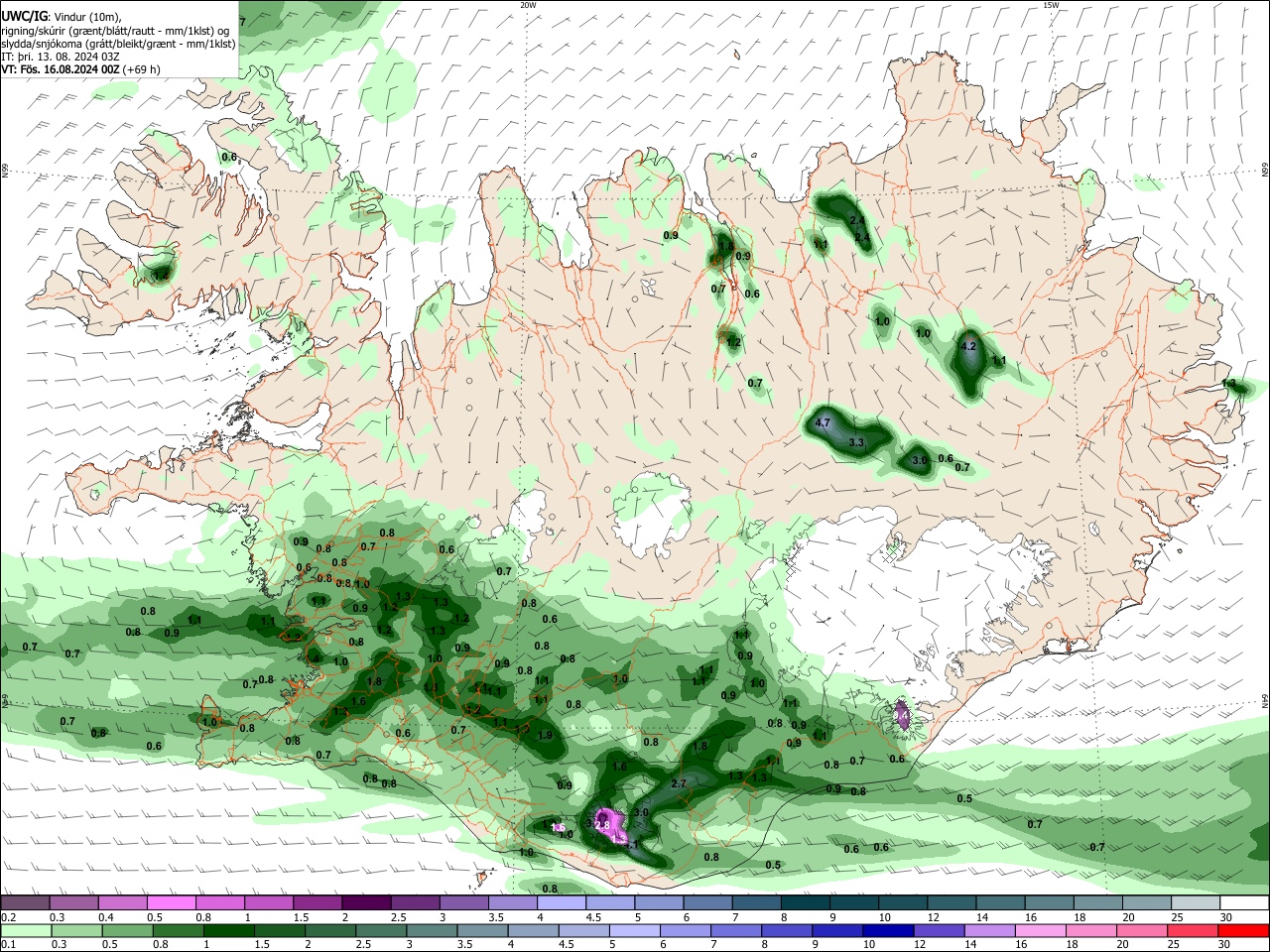Click the '66N' latitude label on right edge

tap(1265, 172)
